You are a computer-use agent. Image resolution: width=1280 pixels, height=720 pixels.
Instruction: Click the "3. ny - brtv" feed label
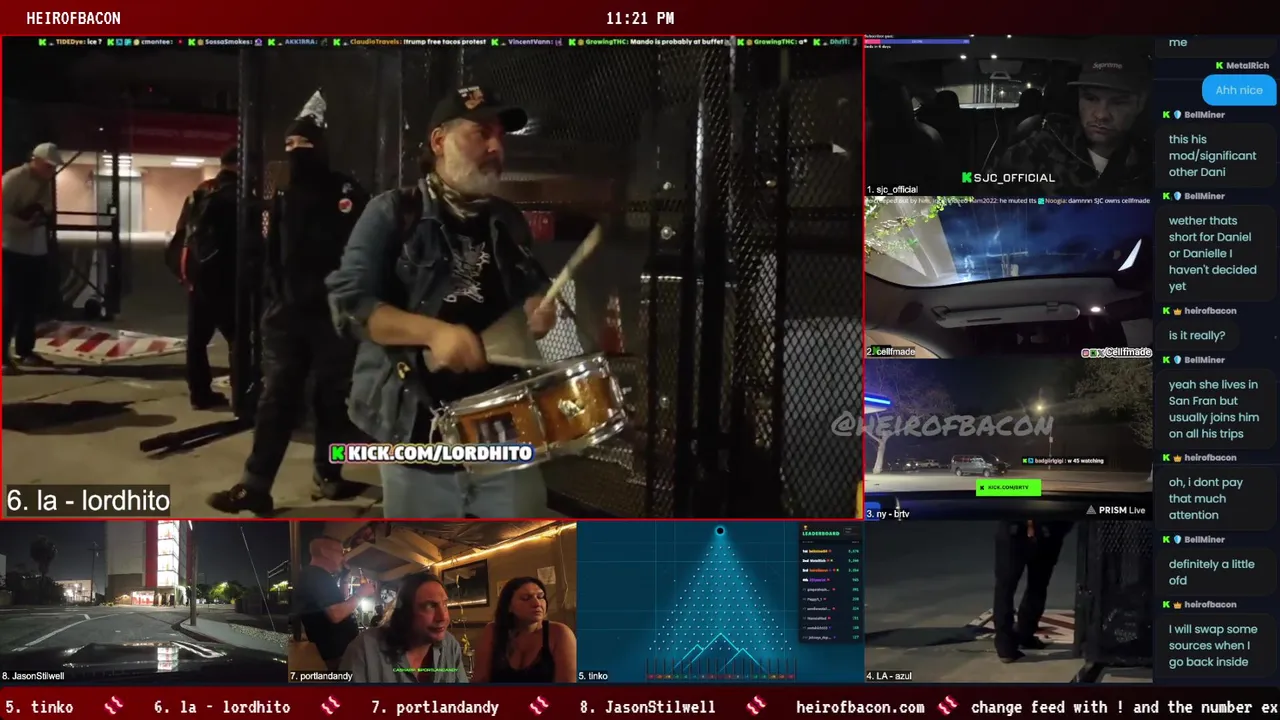coord(888,514)
